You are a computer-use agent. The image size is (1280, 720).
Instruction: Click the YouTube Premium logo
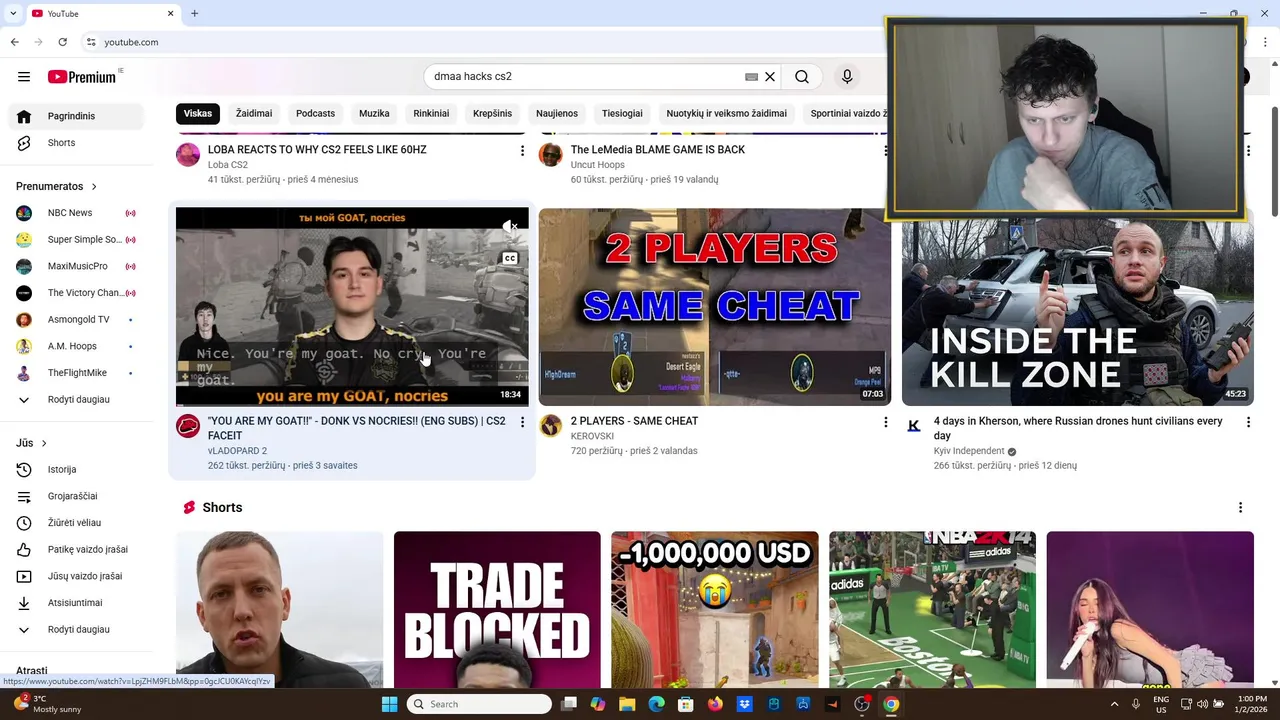point(82,77)
